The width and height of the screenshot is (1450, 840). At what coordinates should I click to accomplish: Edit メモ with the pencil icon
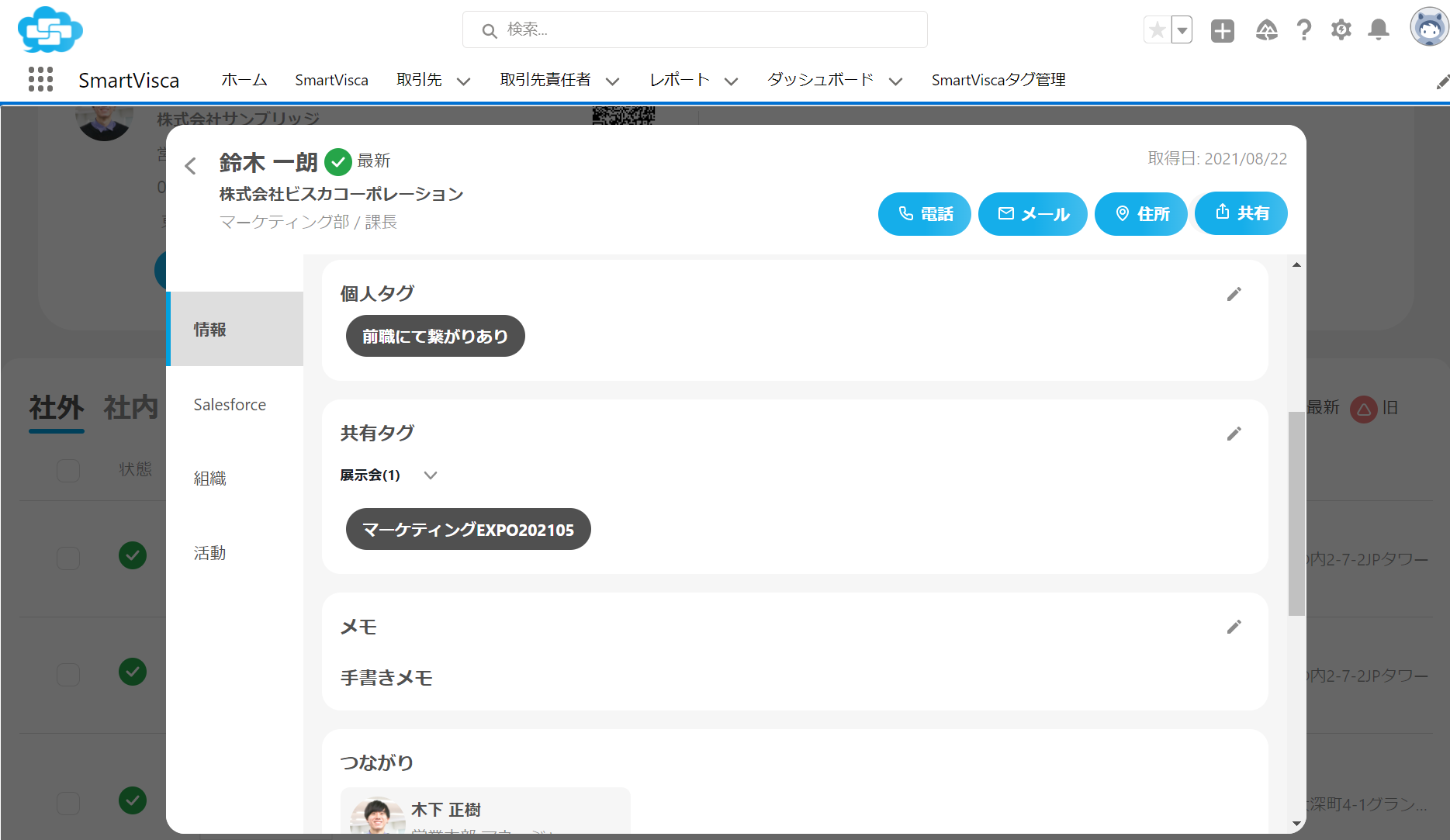[1234, 627]
